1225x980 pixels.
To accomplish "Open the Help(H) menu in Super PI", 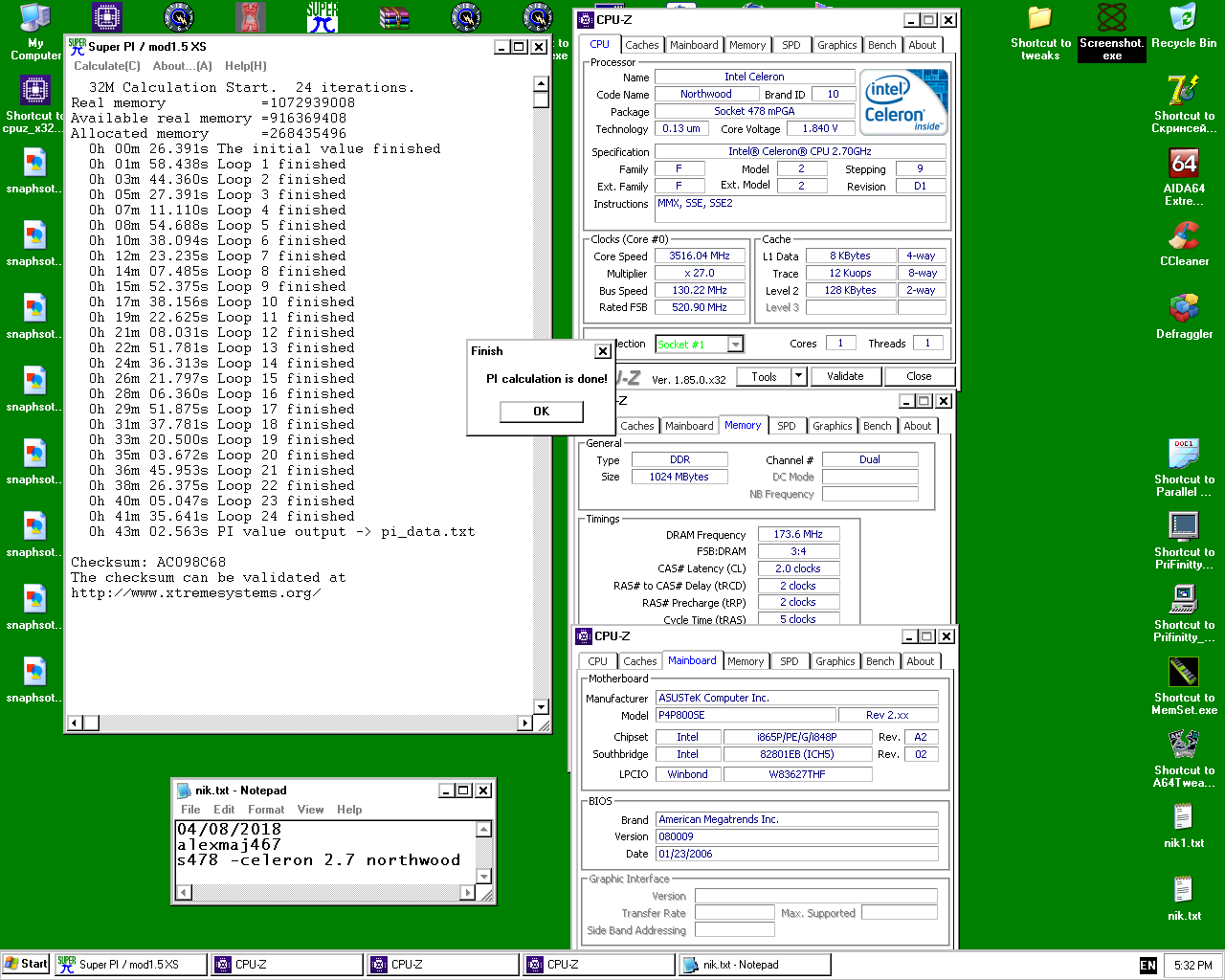I will [x=246, y=66].
